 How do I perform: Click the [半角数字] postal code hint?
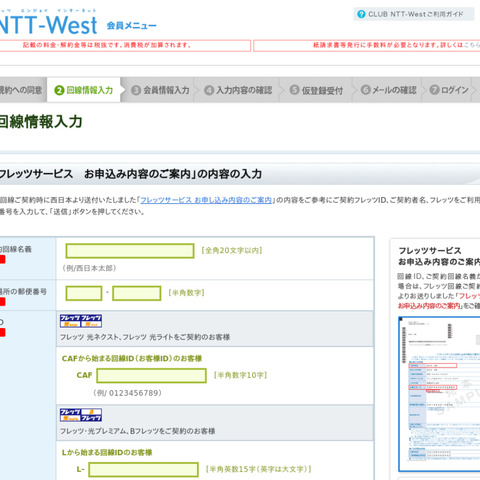click(x=186, y=293)
